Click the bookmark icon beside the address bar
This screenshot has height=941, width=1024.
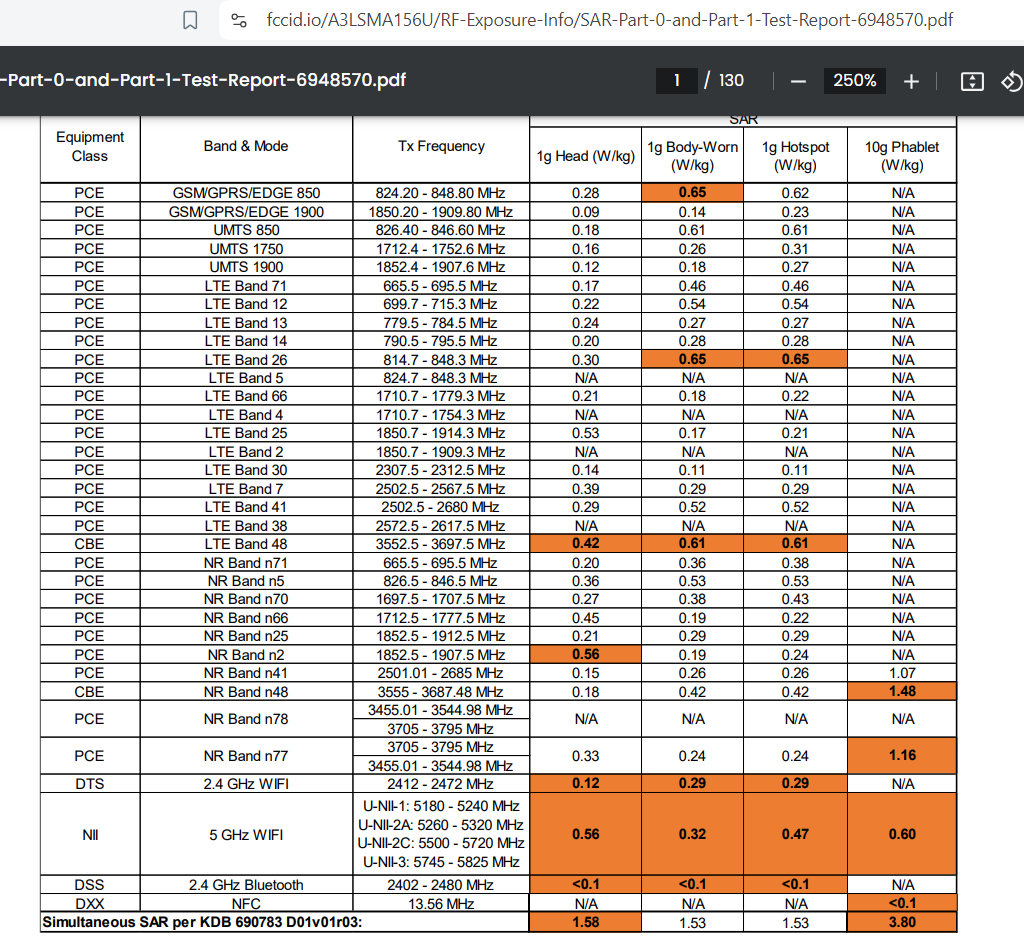[190, 20]
